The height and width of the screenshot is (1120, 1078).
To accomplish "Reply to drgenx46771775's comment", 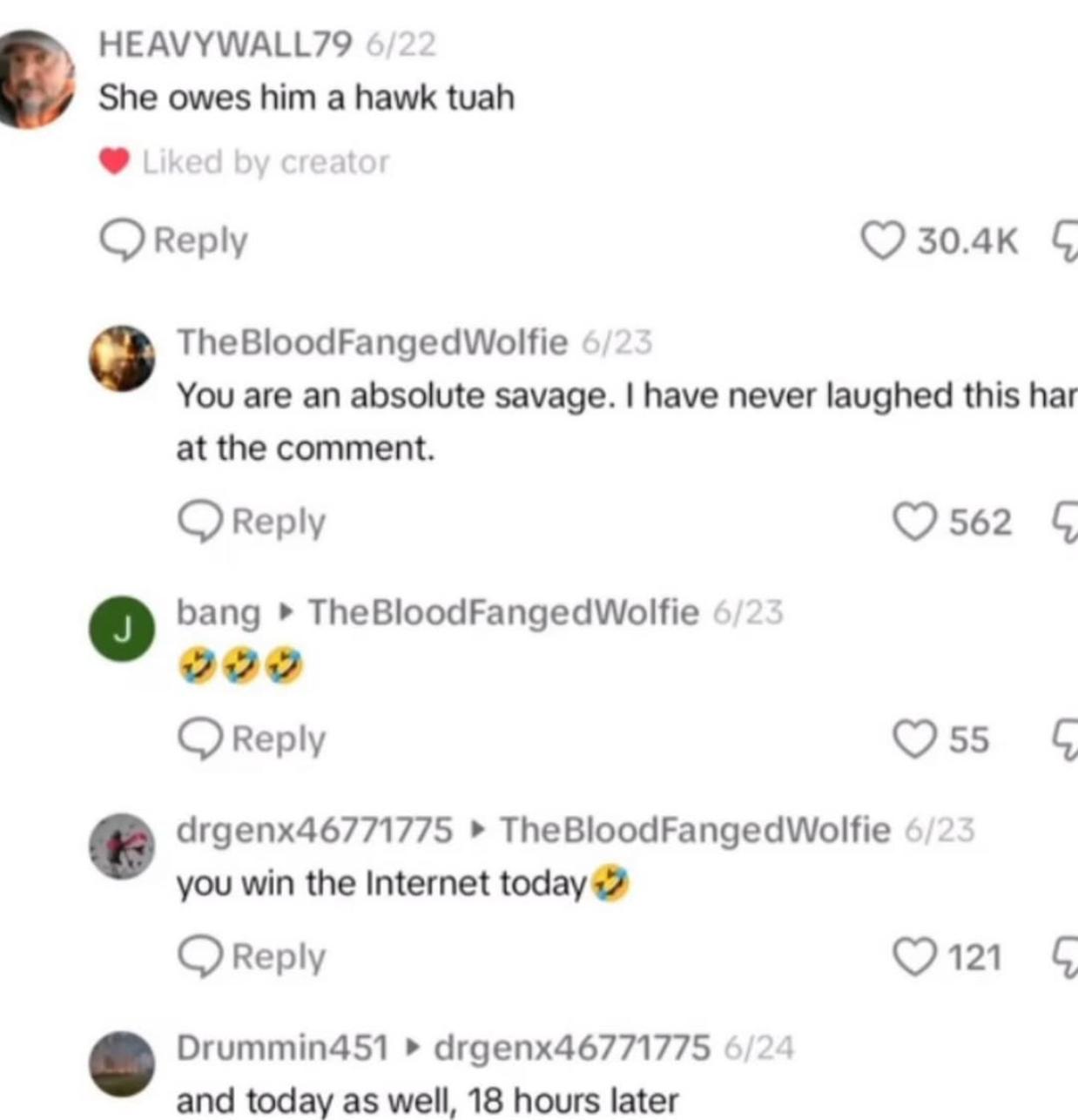I will 252,956.
